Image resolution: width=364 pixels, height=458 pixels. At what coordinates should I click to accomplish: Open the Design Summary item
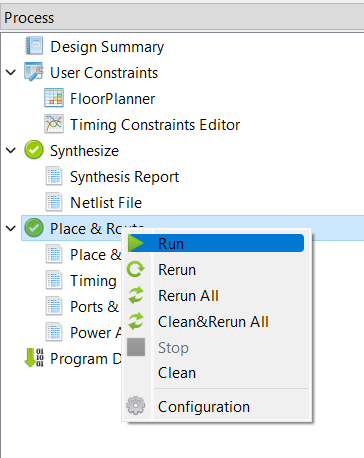coord(107,47)
